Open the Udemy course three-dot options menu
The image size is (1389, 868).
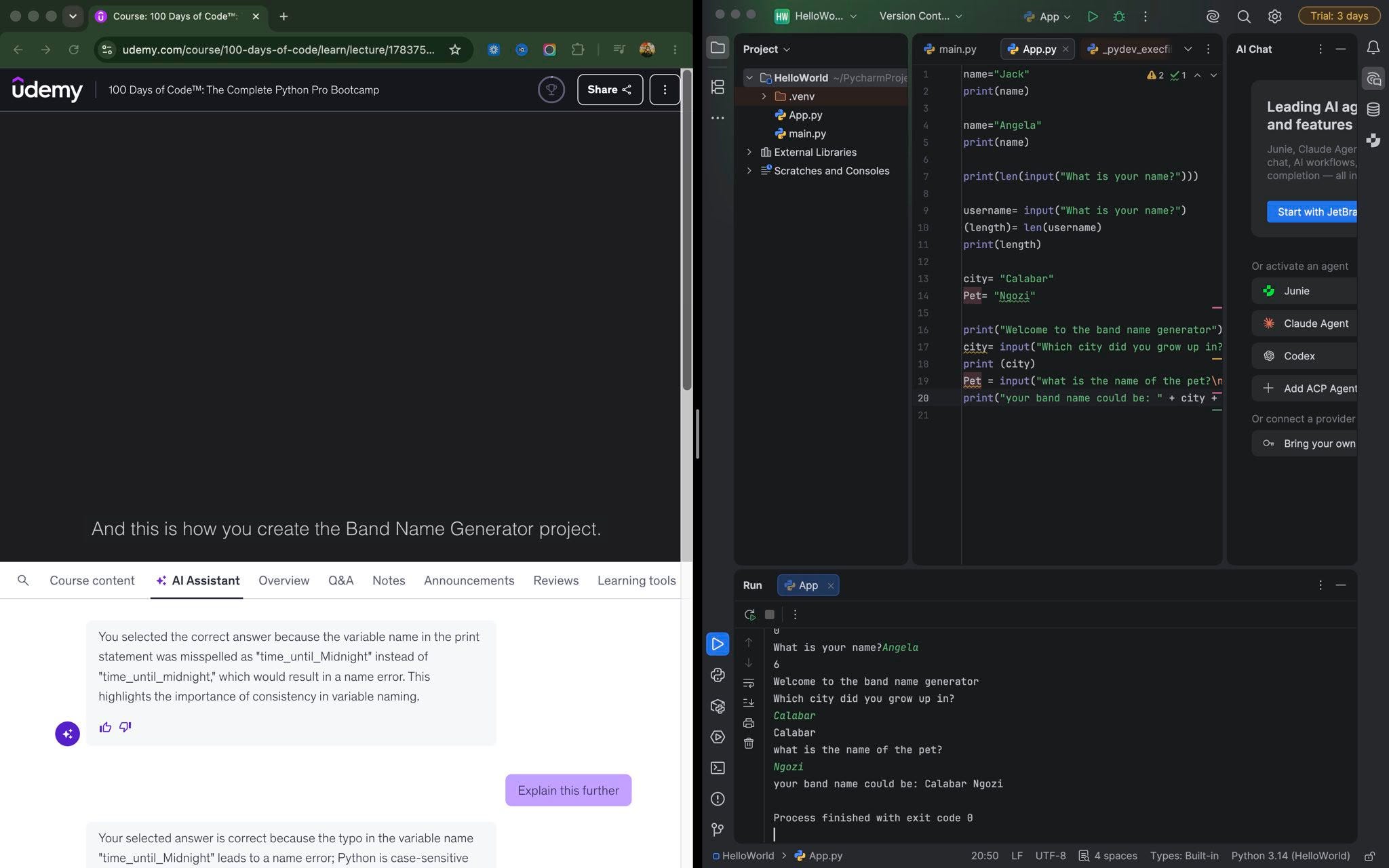[665, 90]
